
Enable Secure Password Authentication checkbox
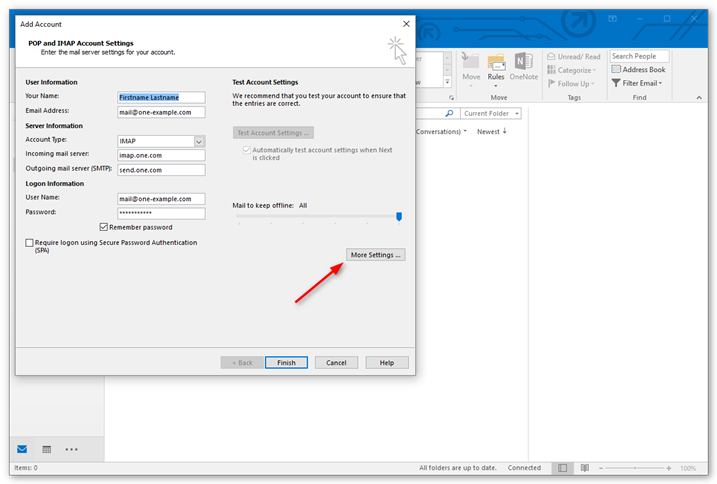point(30,242)
